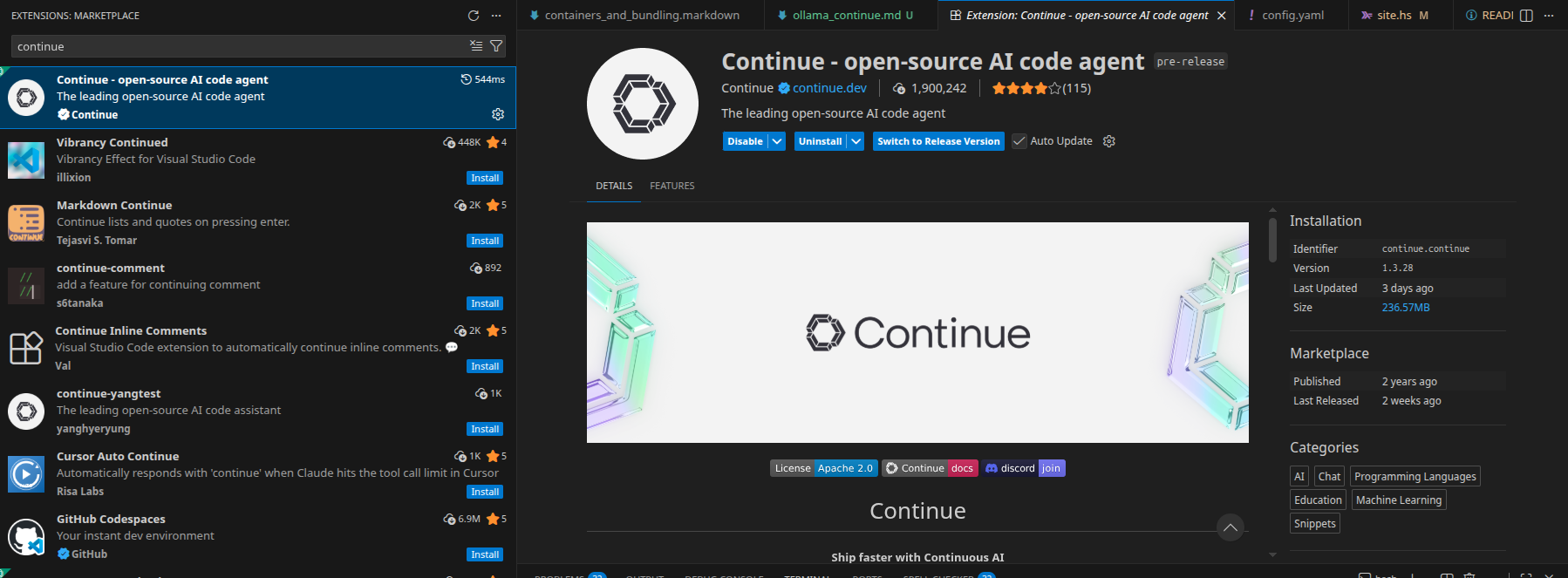Click verified publisher badge beside continue.dev
Image resolution: width=1568 pixels, height=578 pixels.
(784, 88)
